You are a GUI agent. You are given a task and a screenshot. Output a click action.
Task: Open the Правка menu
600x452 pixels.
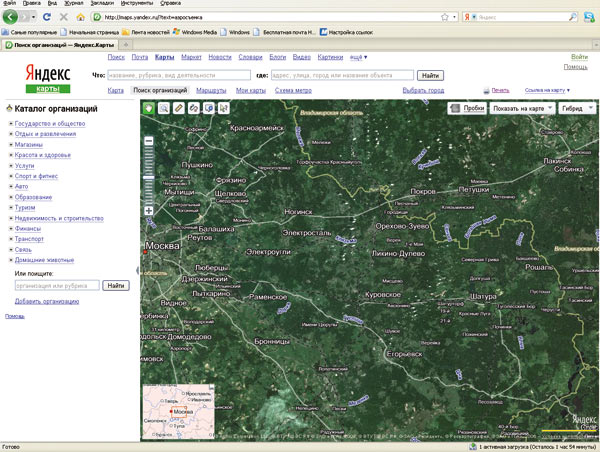click(x=31, y=3)
